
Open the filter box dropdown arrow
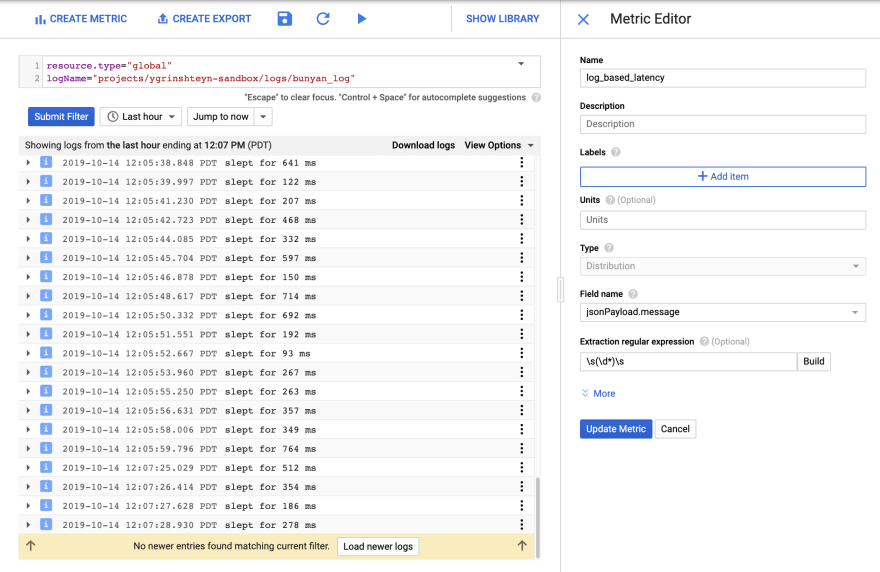click(521, 64)
